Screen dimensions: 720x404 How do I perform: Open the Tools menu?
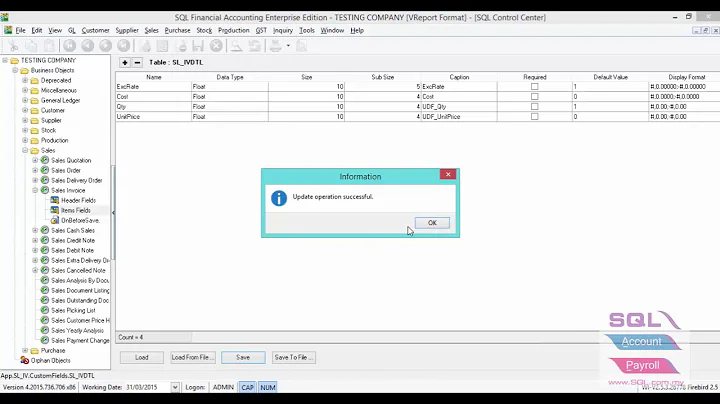(x=307, y=30)
